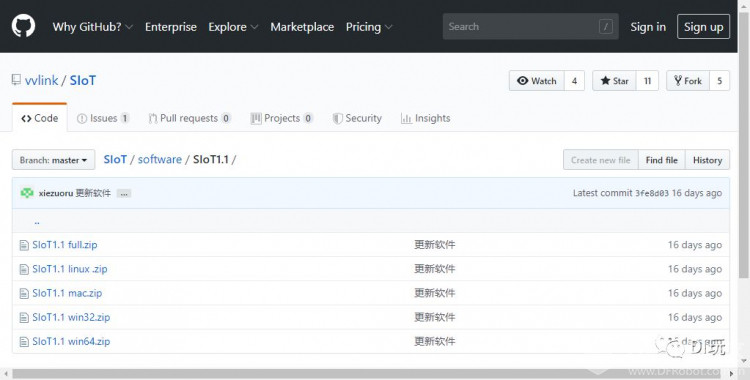Select the Code tab
This screenshot has width=750, height=380.
click(x=40, y=118)
